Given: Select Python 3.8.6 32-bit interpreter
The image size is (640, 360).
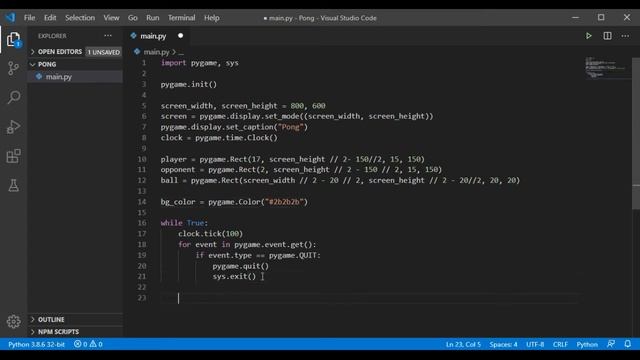Looking at the screenshot, I should coord(36,344).
